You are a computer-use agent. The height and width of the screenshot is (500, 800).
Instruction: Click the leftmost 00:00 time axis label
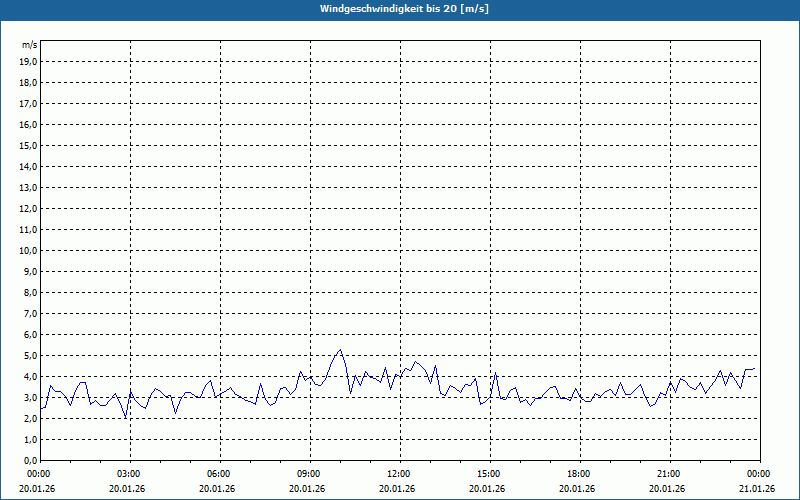pos(38,474)
